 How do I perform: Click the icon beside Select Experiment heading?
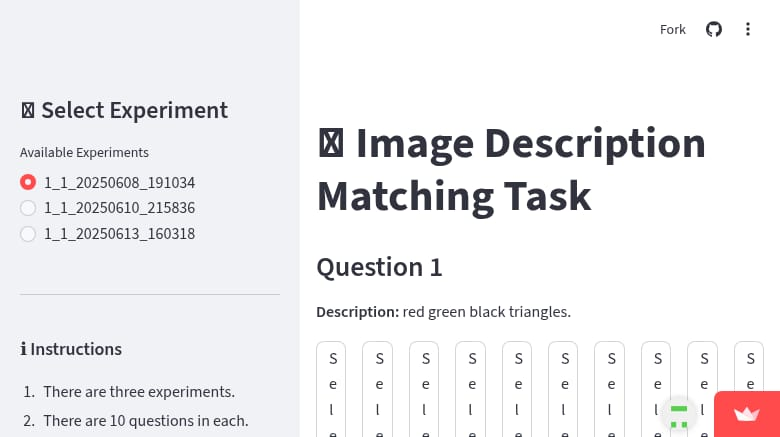[x=28, y=110]
